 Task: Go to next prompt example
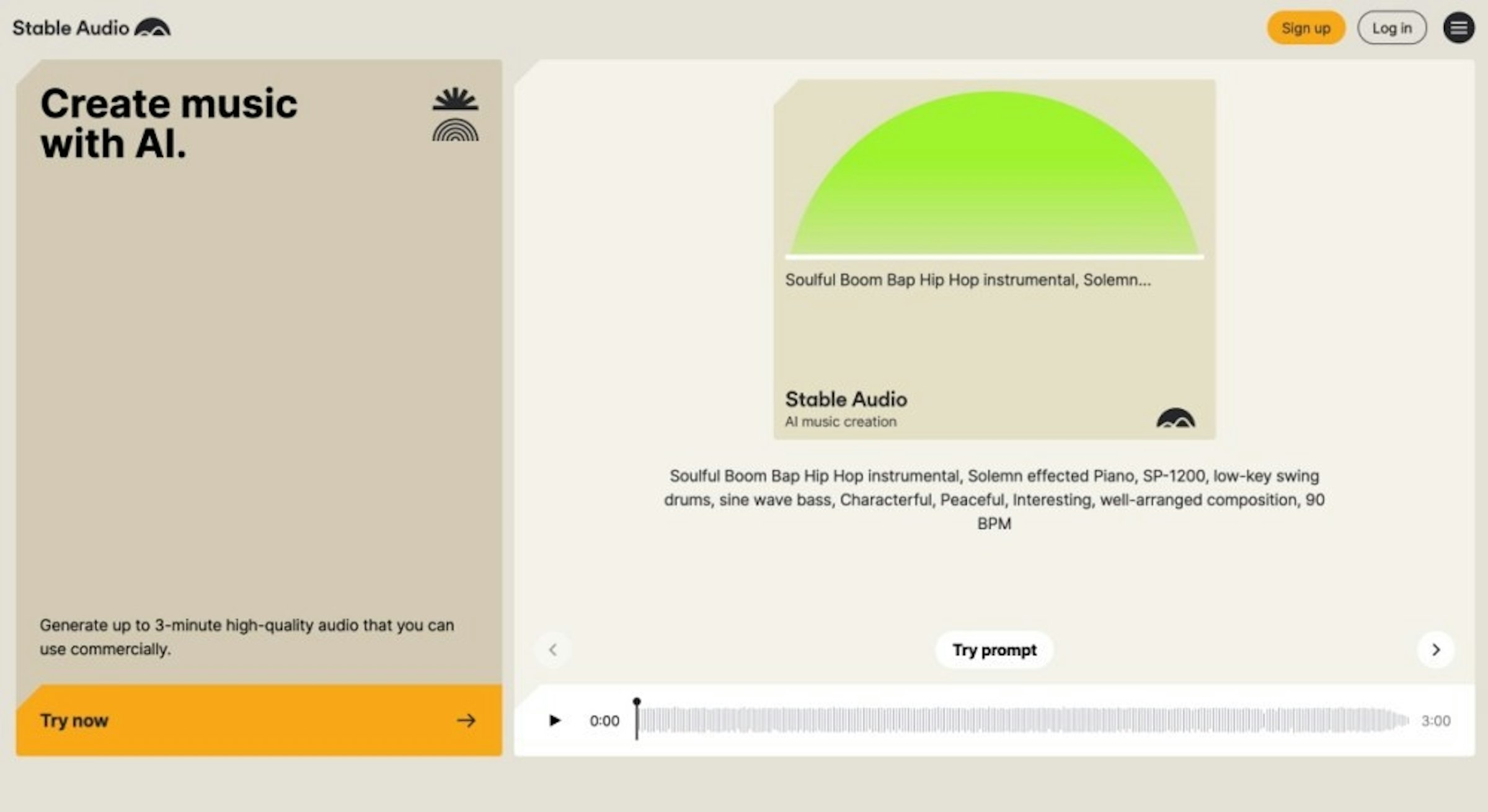(x=1435, y=650)
